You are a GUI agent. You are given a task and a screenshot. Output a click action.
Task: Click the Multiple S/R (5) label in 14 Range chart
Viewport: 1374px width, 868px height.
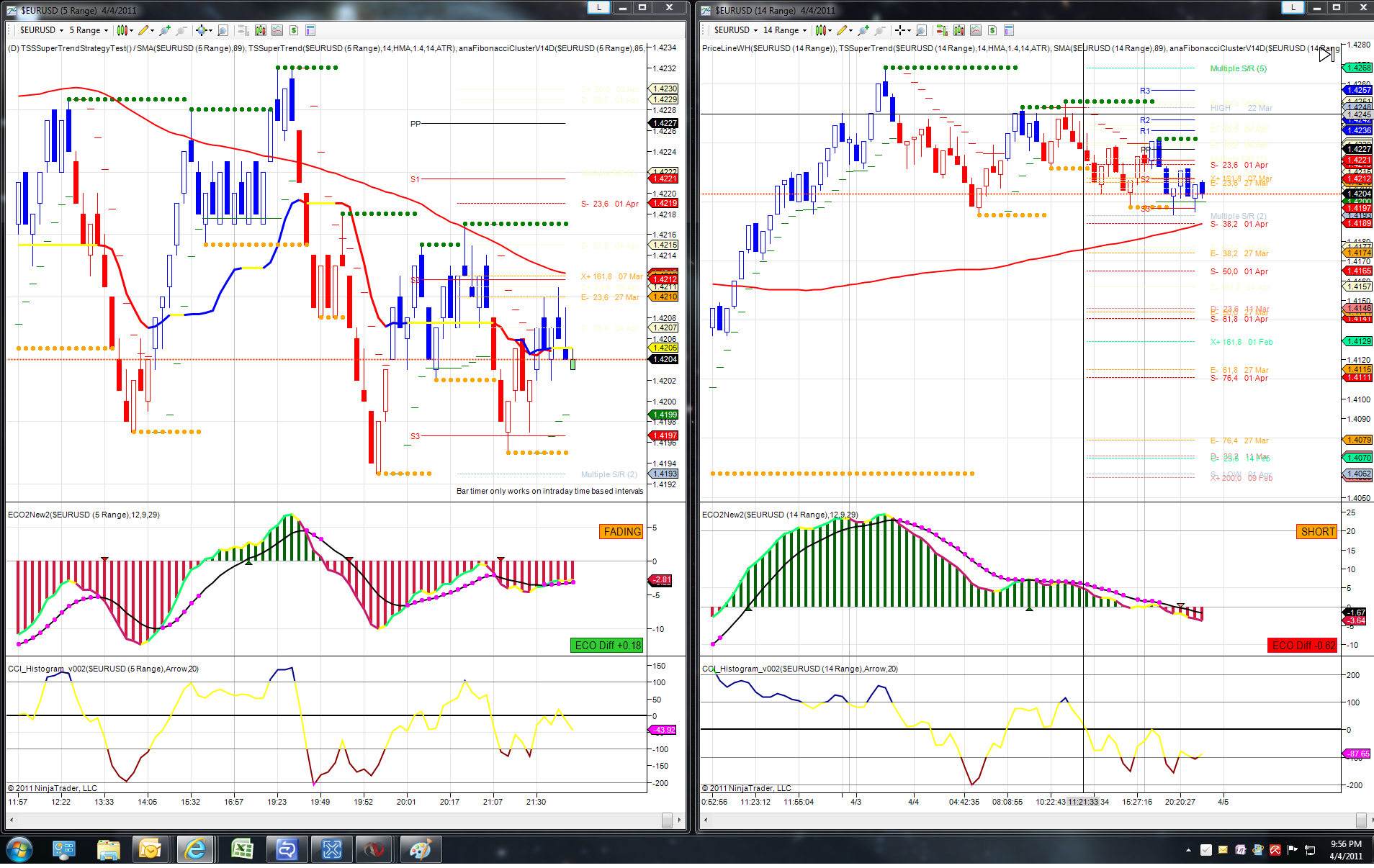click(x=1238, y=68)
